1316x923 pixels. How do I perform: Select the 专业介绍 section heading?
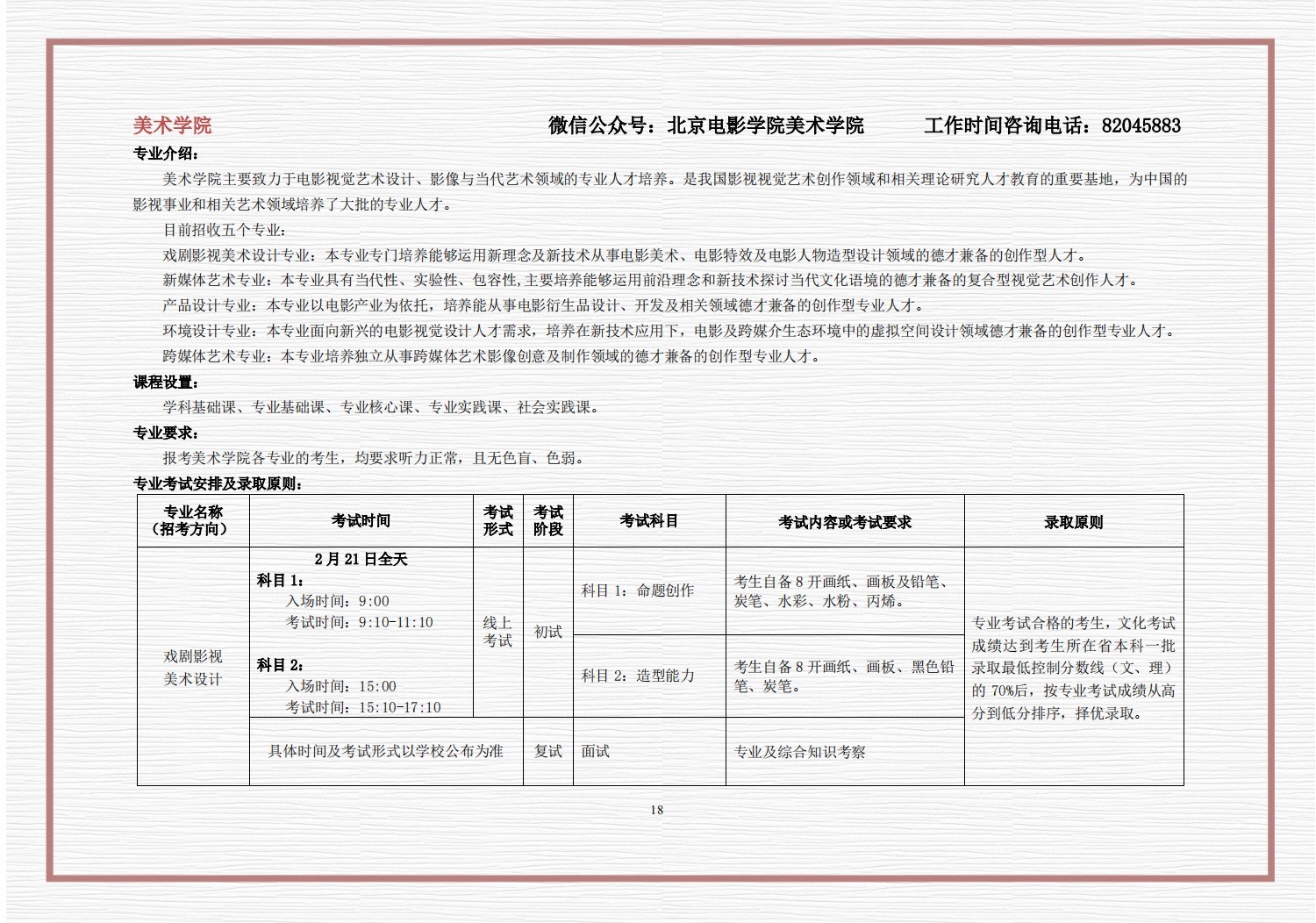(x=166, y=154)
